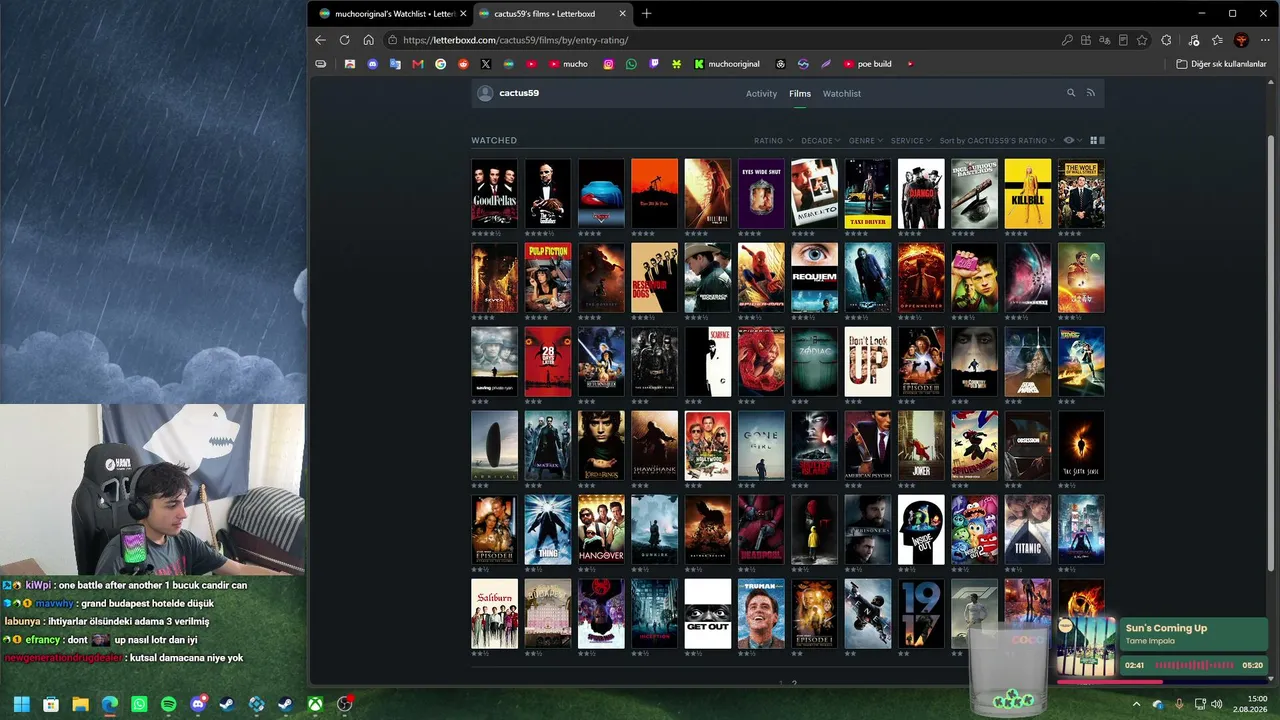Search films with the Letterboxd magnifier icon

click(x=1071, y=93)
